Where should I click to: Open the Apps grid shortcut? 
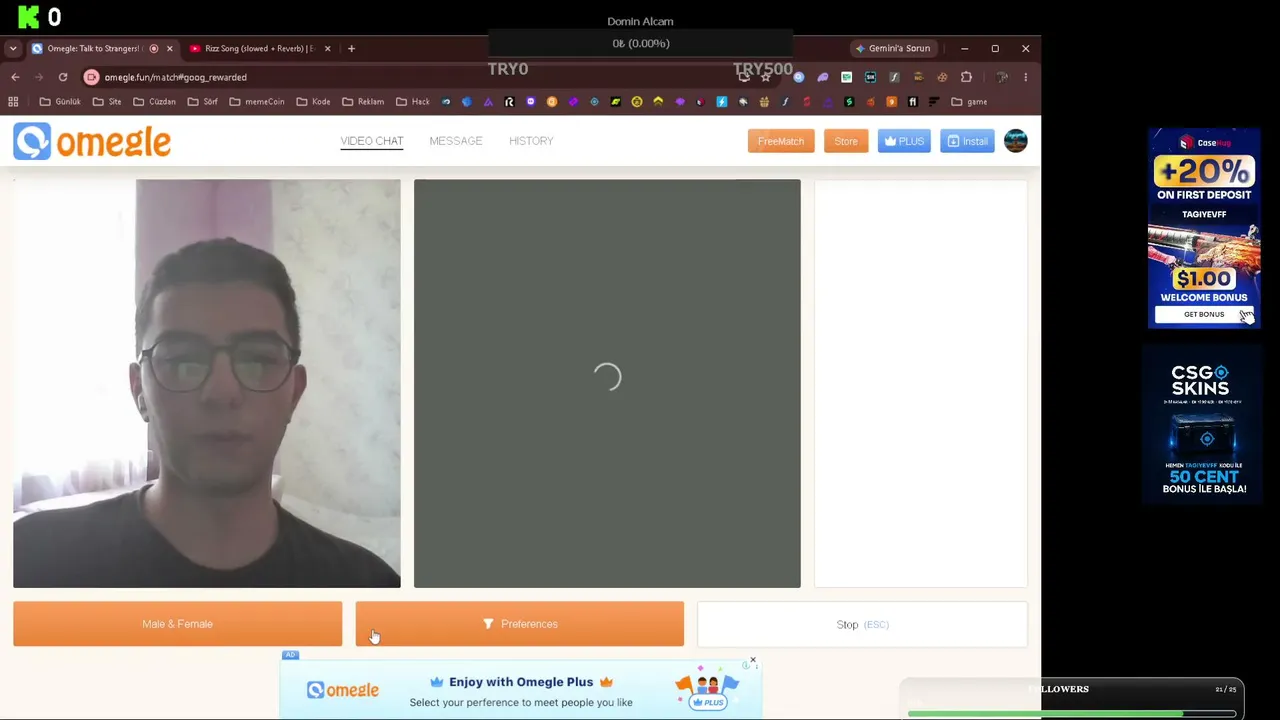(x=13, y=101)
